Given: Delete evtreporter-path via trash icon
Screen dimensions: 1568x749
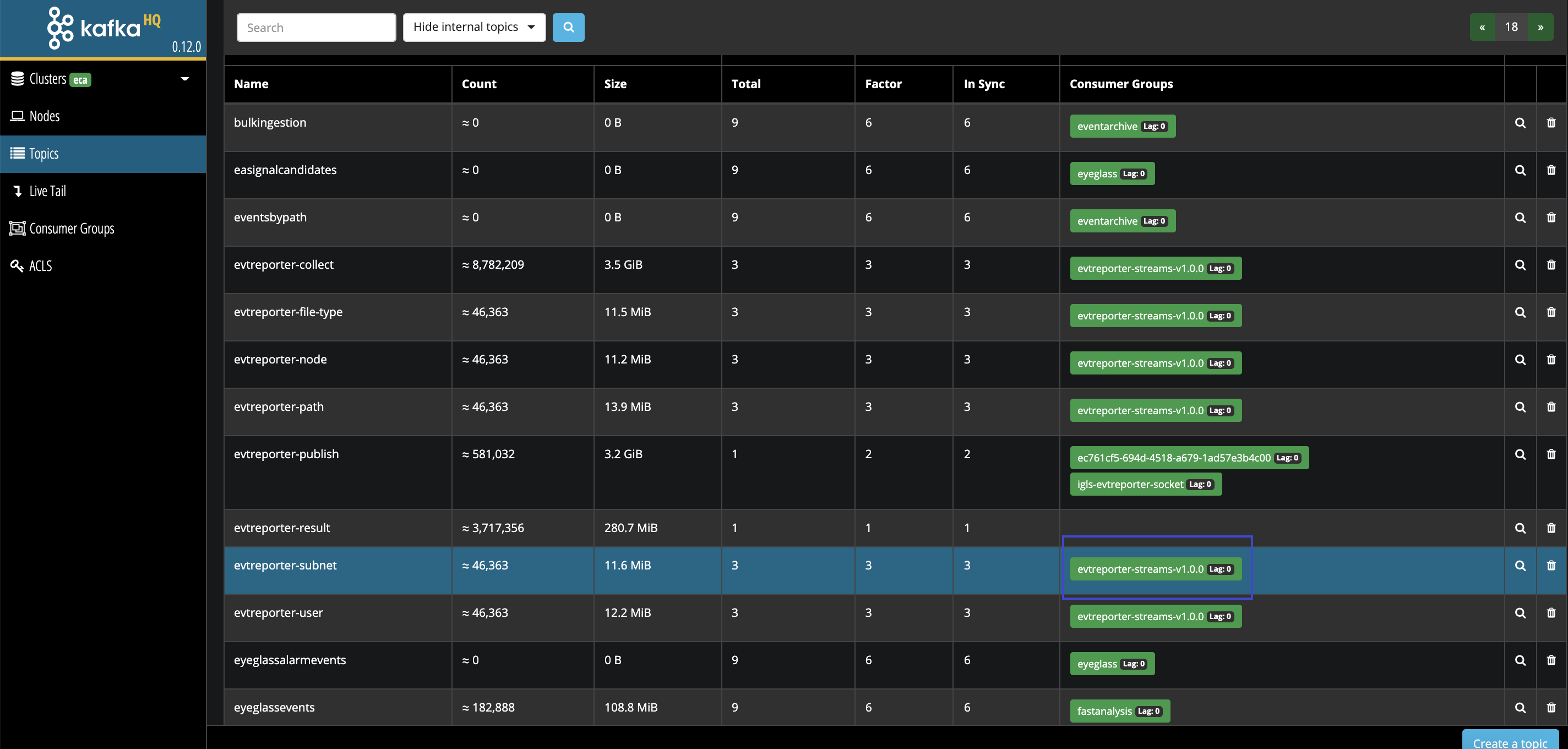Looking at the screenshot, I should click(x=1551, y=408).
